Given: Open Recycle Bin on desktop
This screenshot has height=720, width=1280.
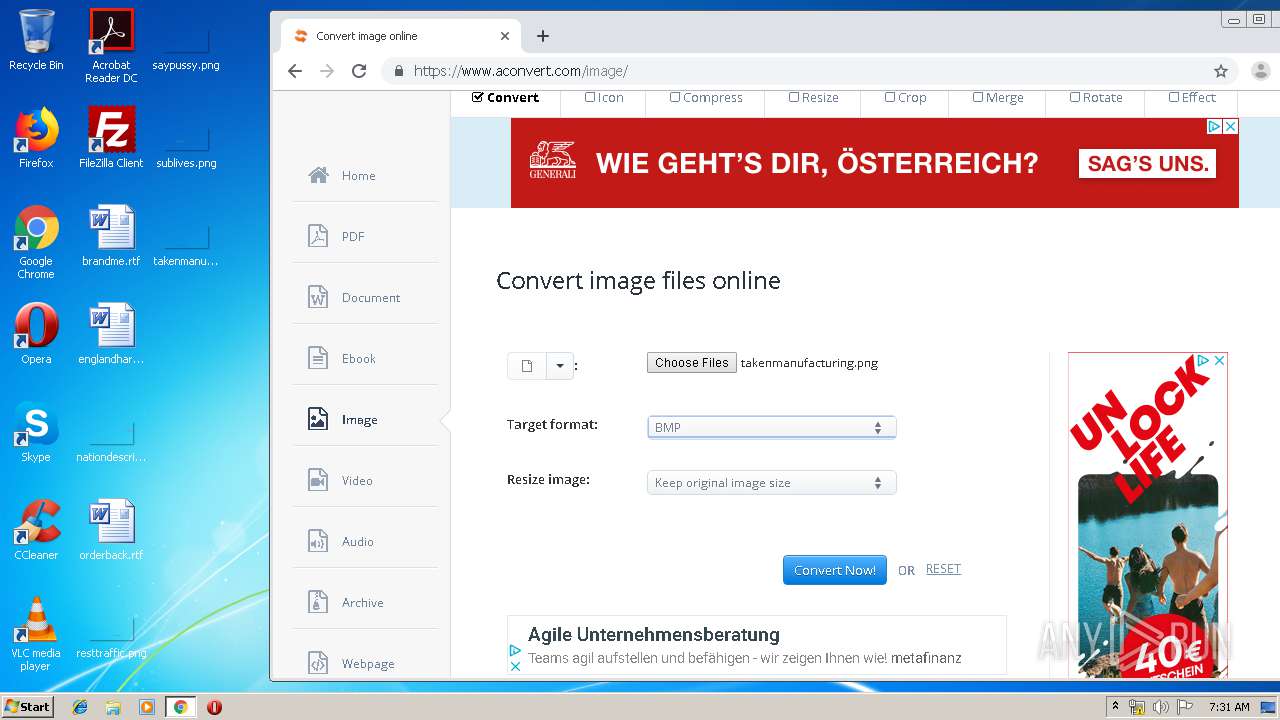Looking at the screenshot, I should coord(36,40).
